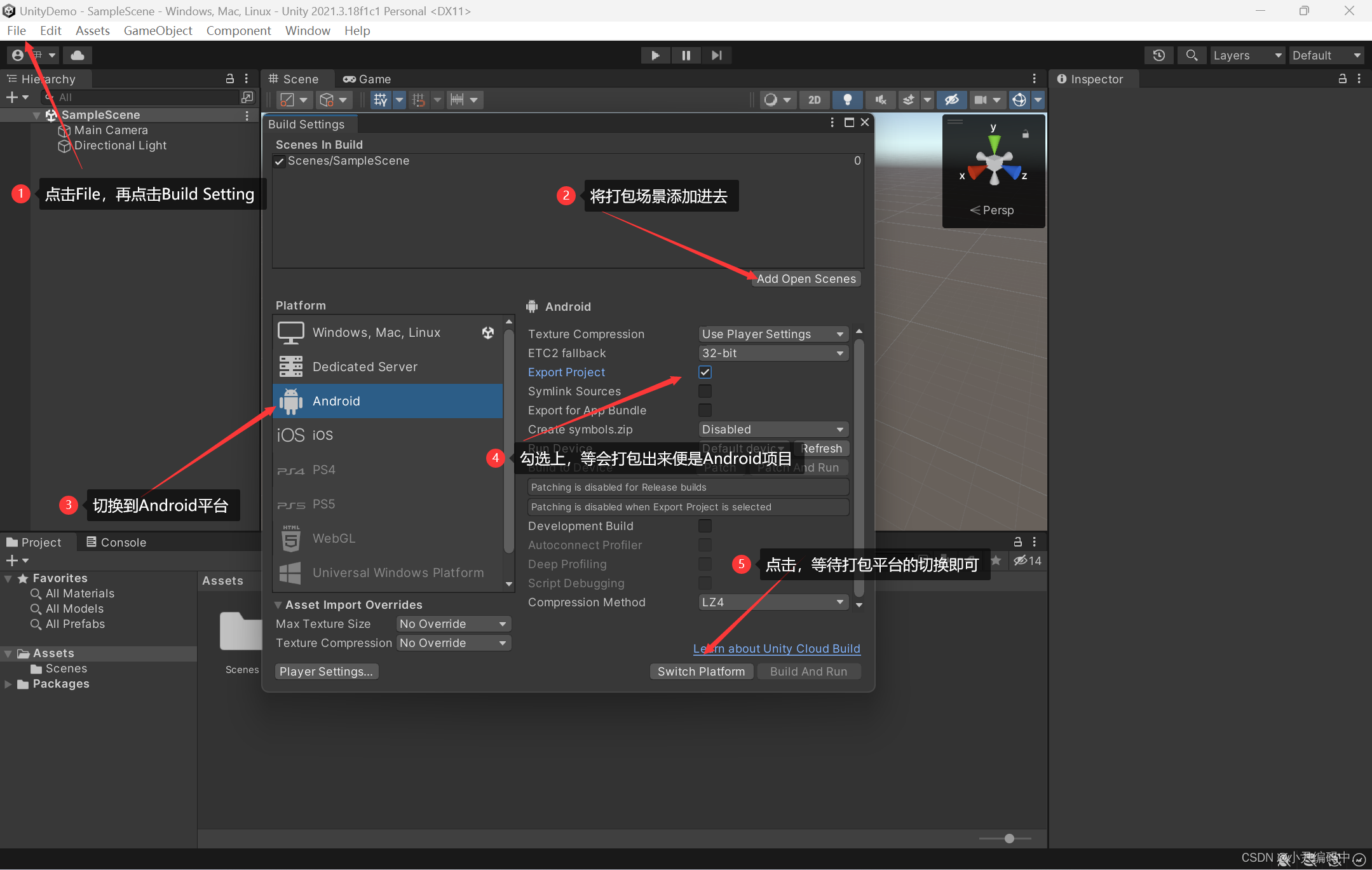Enable the Development Build checkbox

(x=705, y=526)
